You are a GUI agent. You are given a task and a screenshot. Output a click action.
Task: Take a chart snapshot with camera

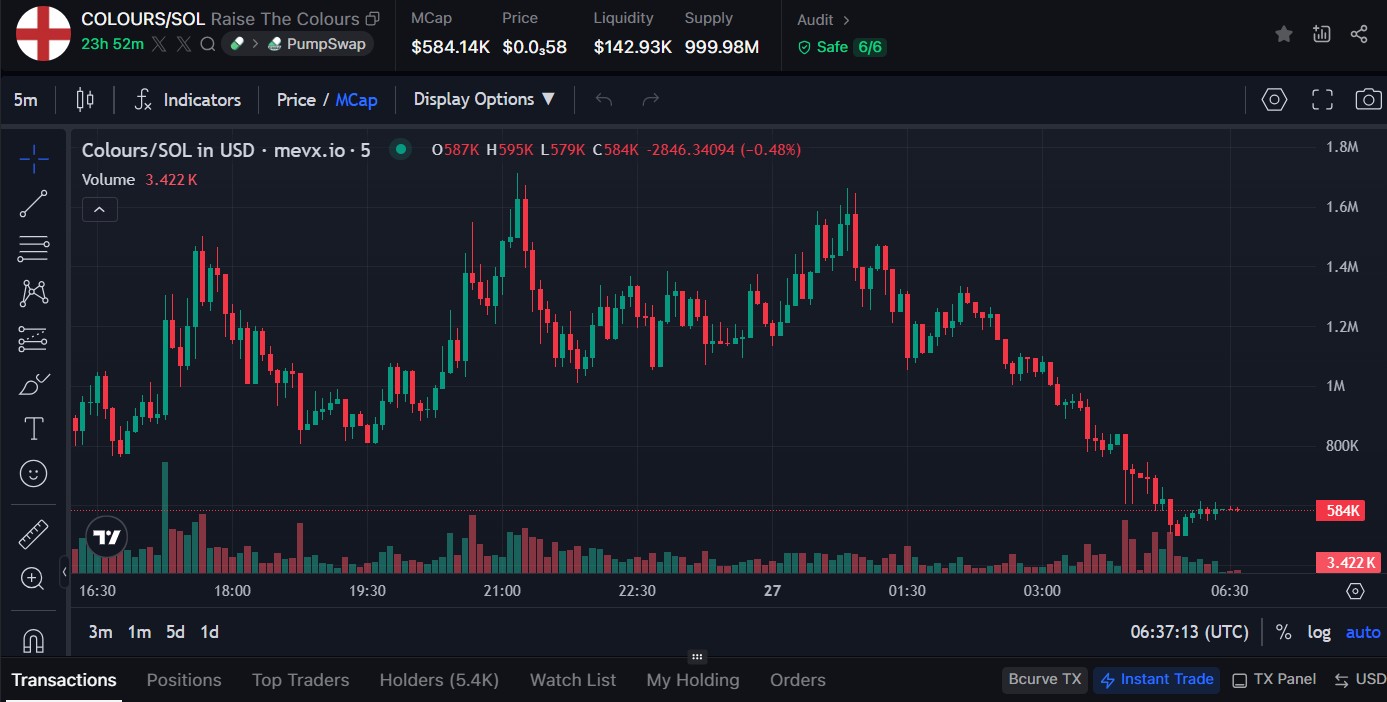click(x=1368, y=99)
